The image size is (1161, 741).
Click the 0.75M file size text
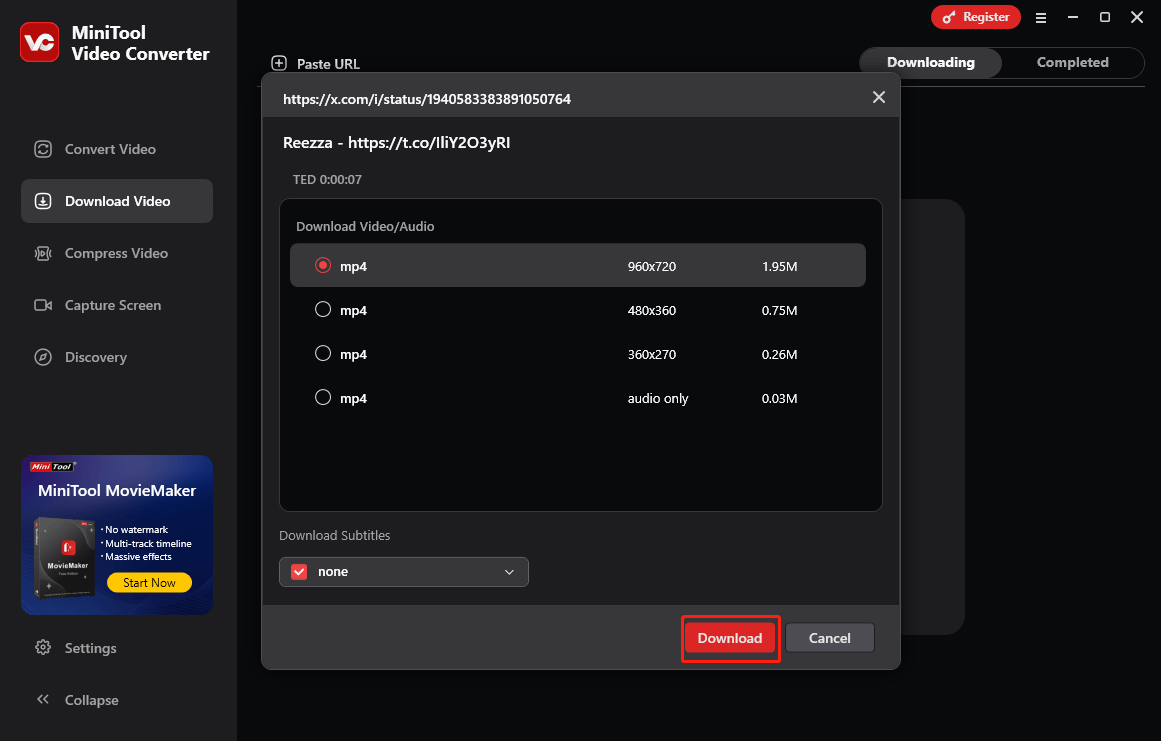[780, 311]
